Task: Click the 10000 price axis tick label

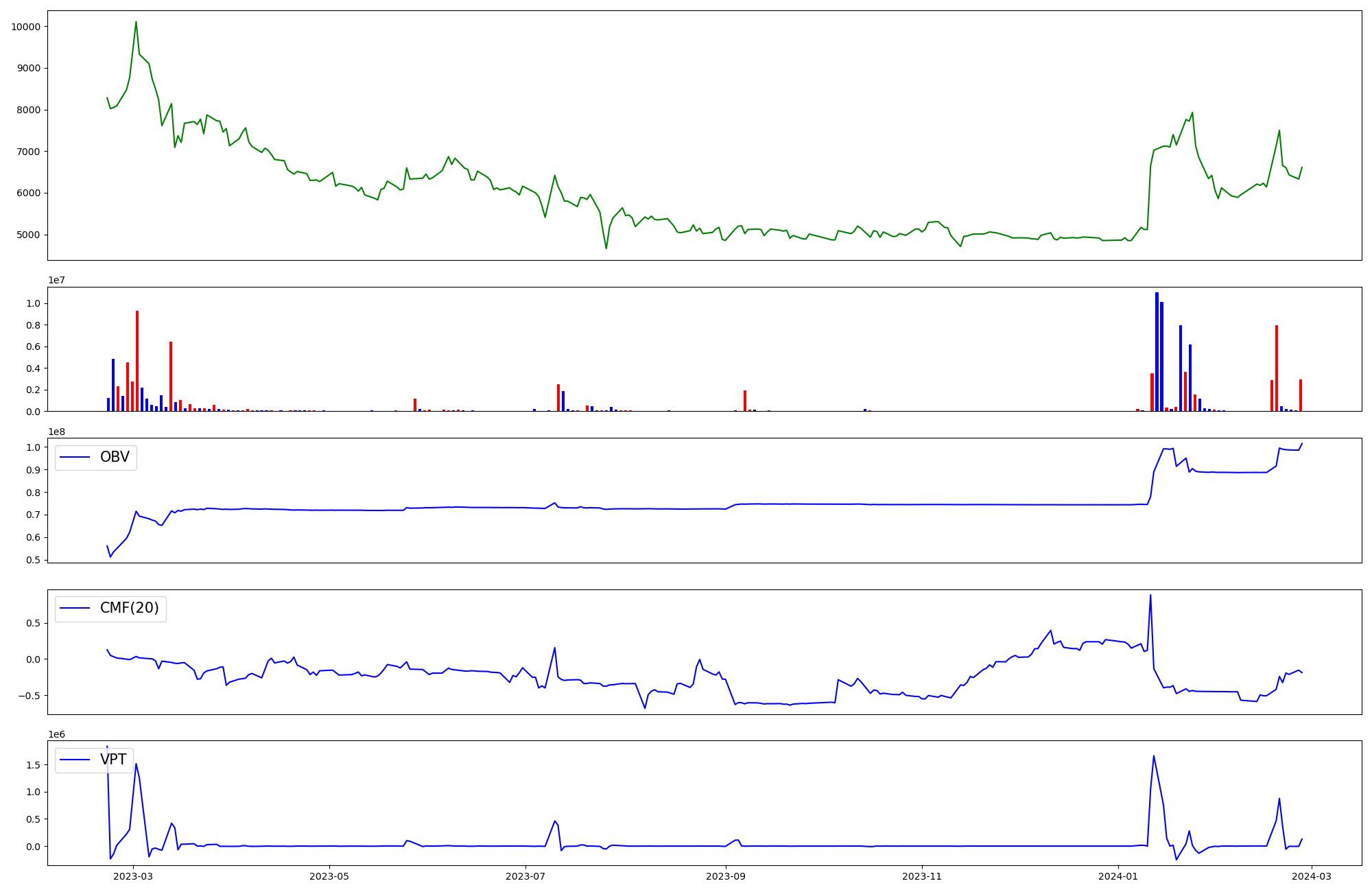Action: pos(25,27)
